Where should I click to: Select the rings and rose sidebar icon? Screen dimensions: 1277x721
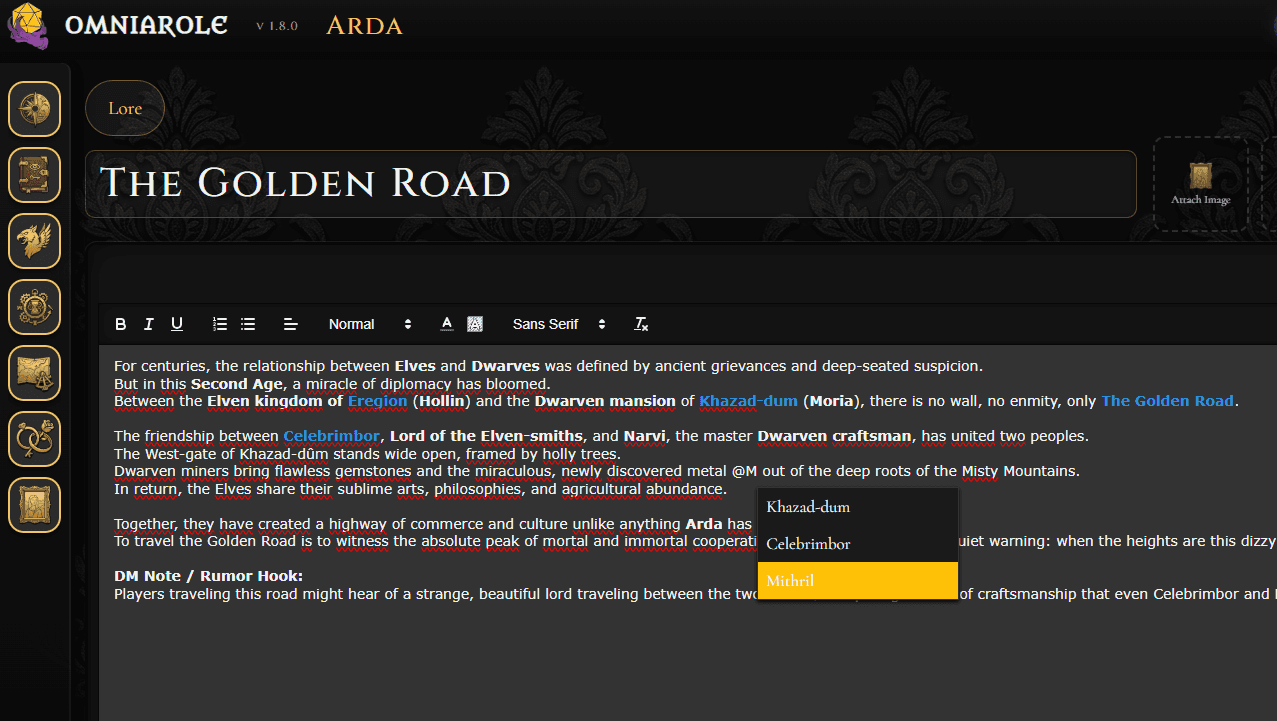(x=35, y=439)
